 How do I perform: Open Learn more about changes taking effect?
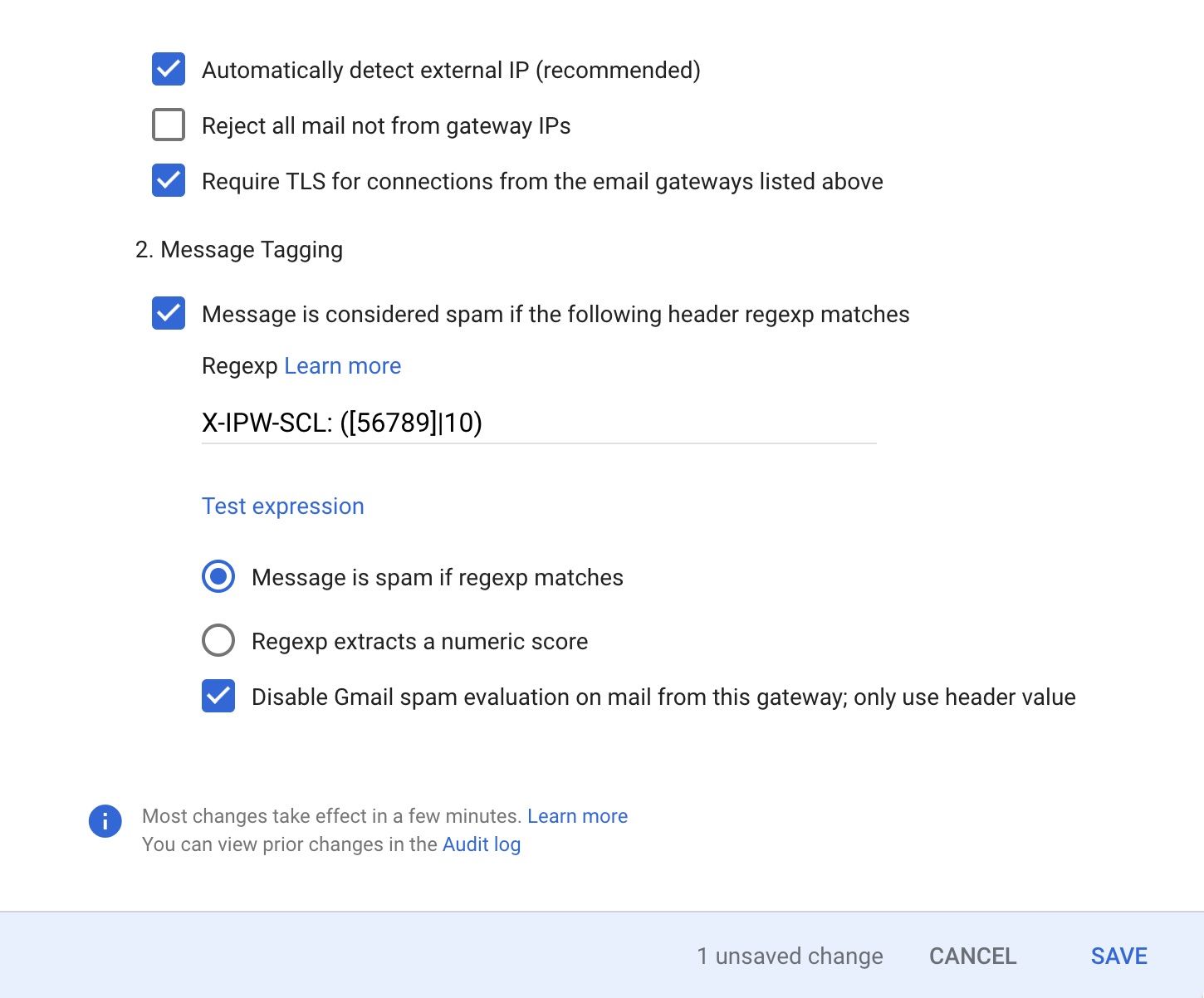coord(577,816)
